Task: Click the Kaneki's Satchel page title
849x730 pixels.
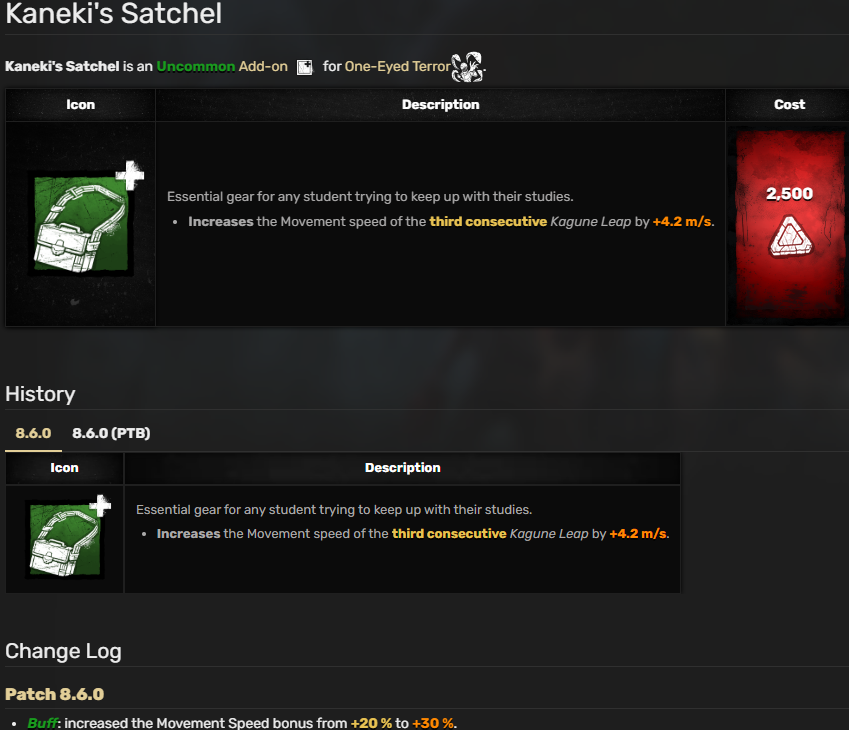Action: (x=113, y=13)
